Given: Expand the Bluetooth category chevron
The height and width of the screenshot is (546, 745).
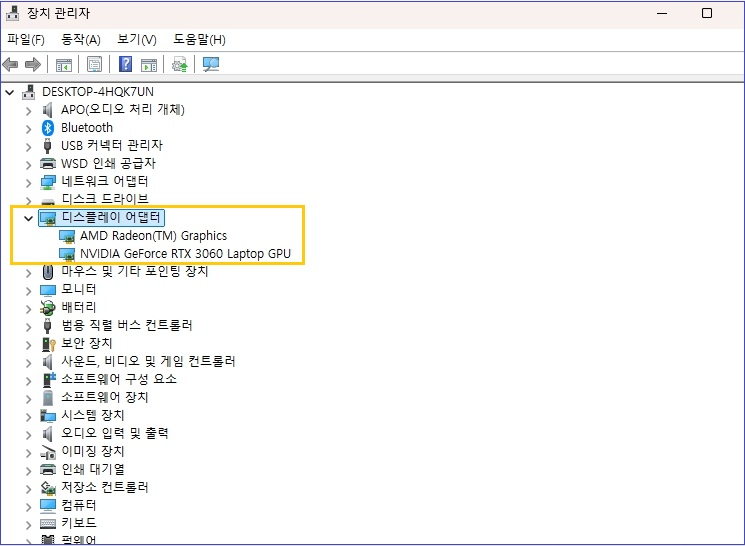Looking at the screenshot, I should (x=29, y=129).
